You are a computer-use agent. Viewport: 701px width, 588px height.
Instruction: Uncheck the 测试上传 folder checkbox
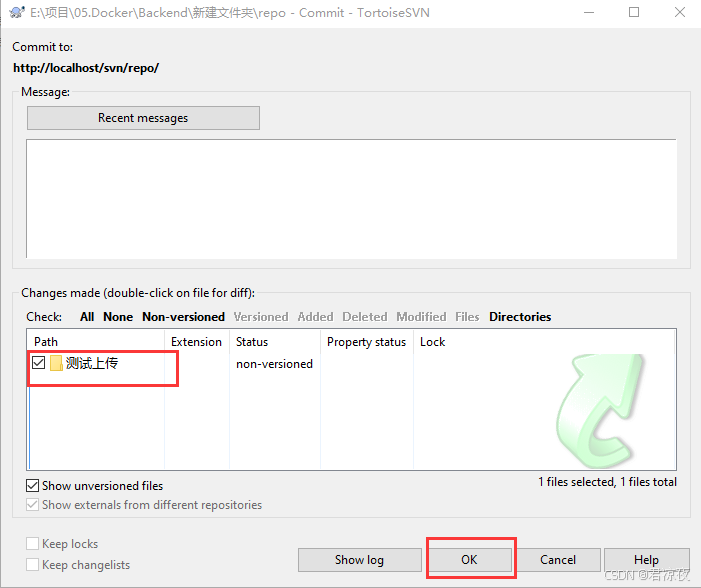point(39,364)
